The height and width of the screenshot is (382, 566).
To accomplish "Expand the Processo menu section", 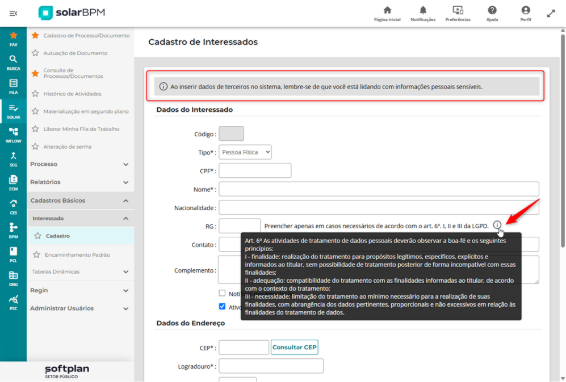I will click(x=80, y=164).
